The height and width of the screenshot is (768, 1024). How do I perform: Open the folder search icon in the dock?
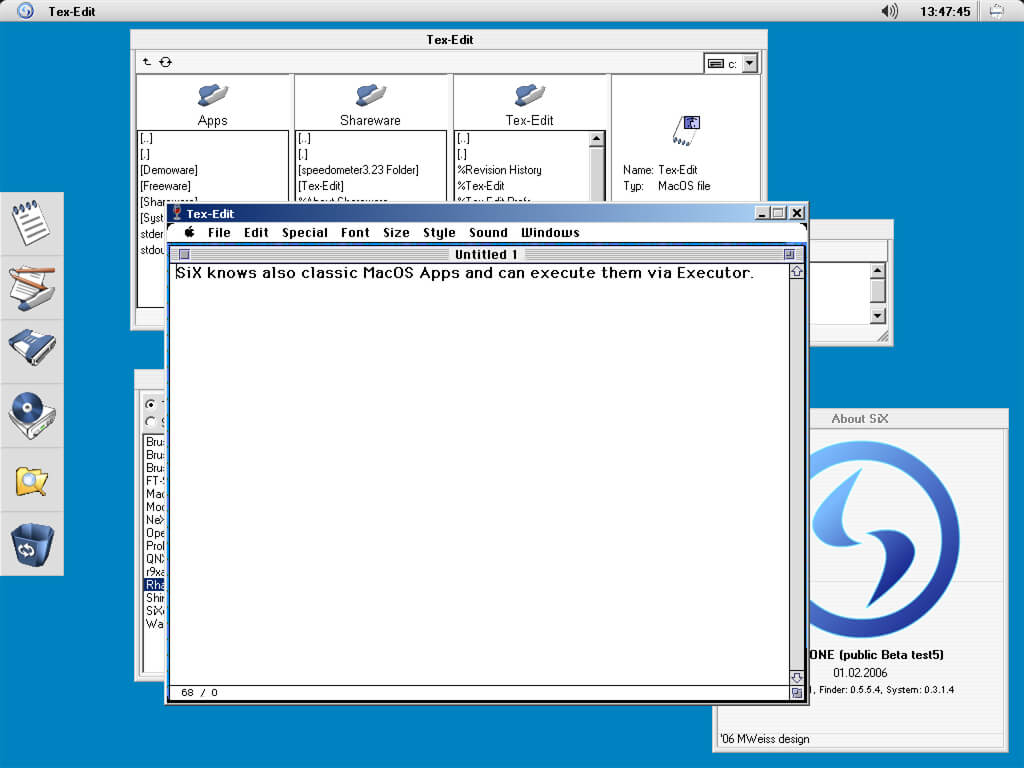tap(31, 481)
